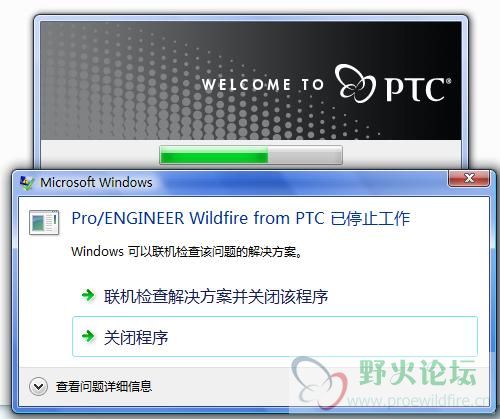Click the PTC butterfly logo on splash
The width and height of the screenshot is (500, 419).
[x=355, y=83]
